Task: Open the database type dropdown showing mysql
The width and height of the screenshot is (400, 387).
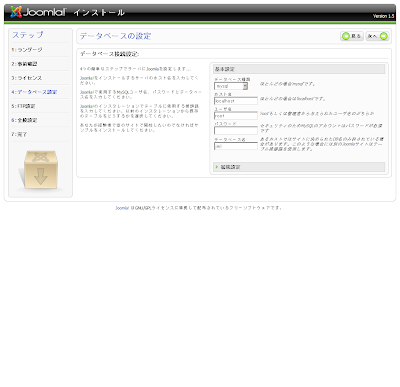Action: [x=231, y=86]
